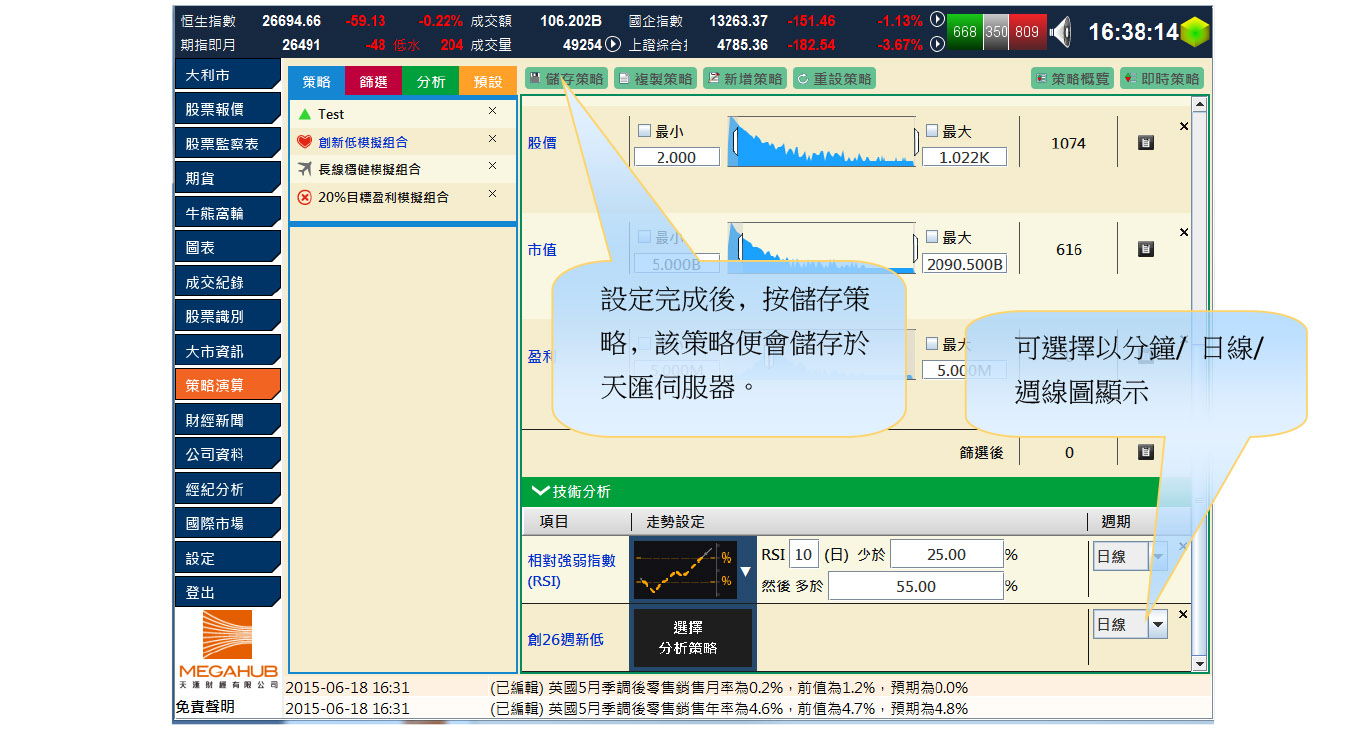This screenshot has width=1358, height=736.
Task: Click play arrow beside 成交量 49254
Action: click(x=613, y=44)
